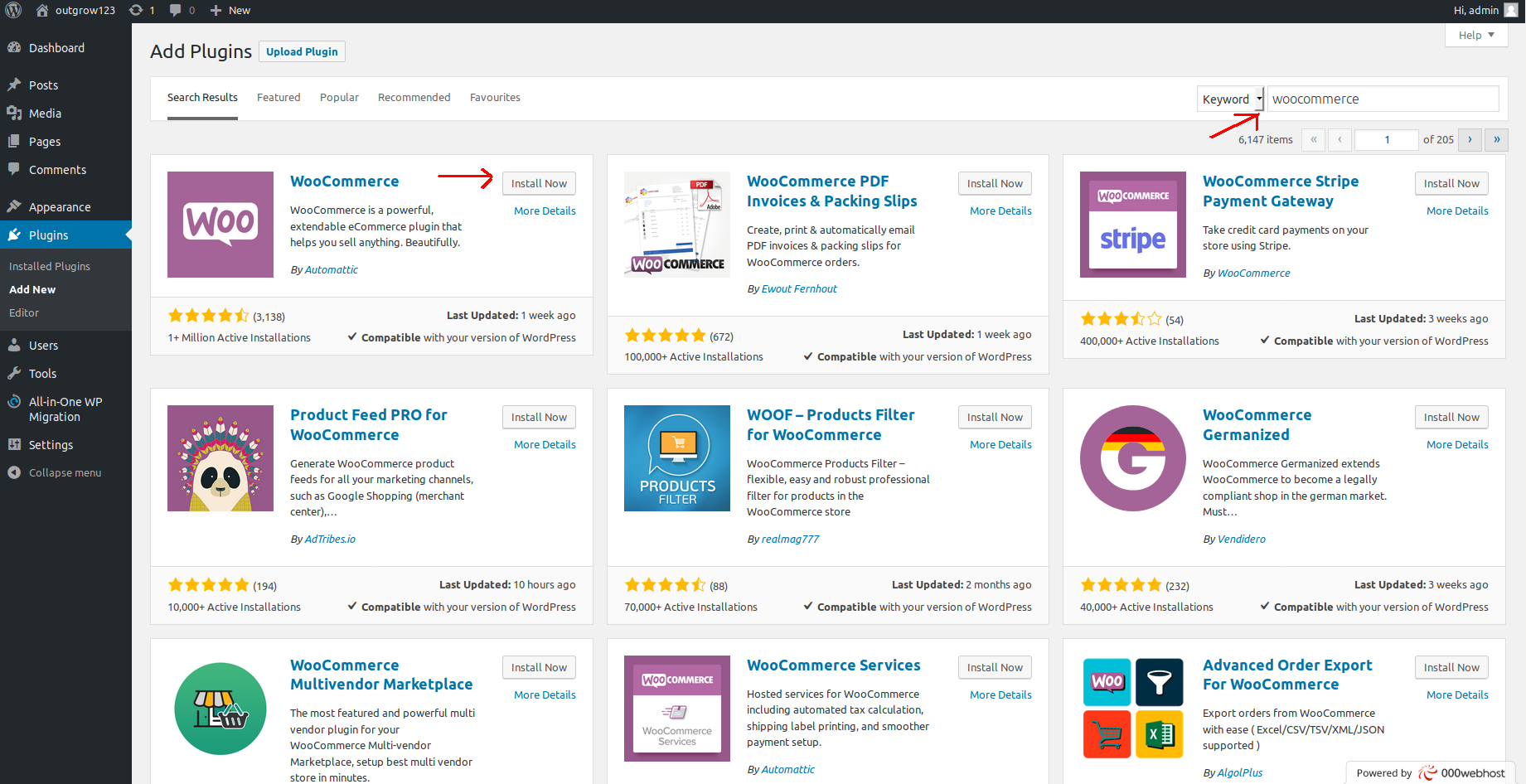Viewport: 1526px width, 784px height.
Task: Click the Multivendor Marketplace green icon
Action: coord(220,709)
